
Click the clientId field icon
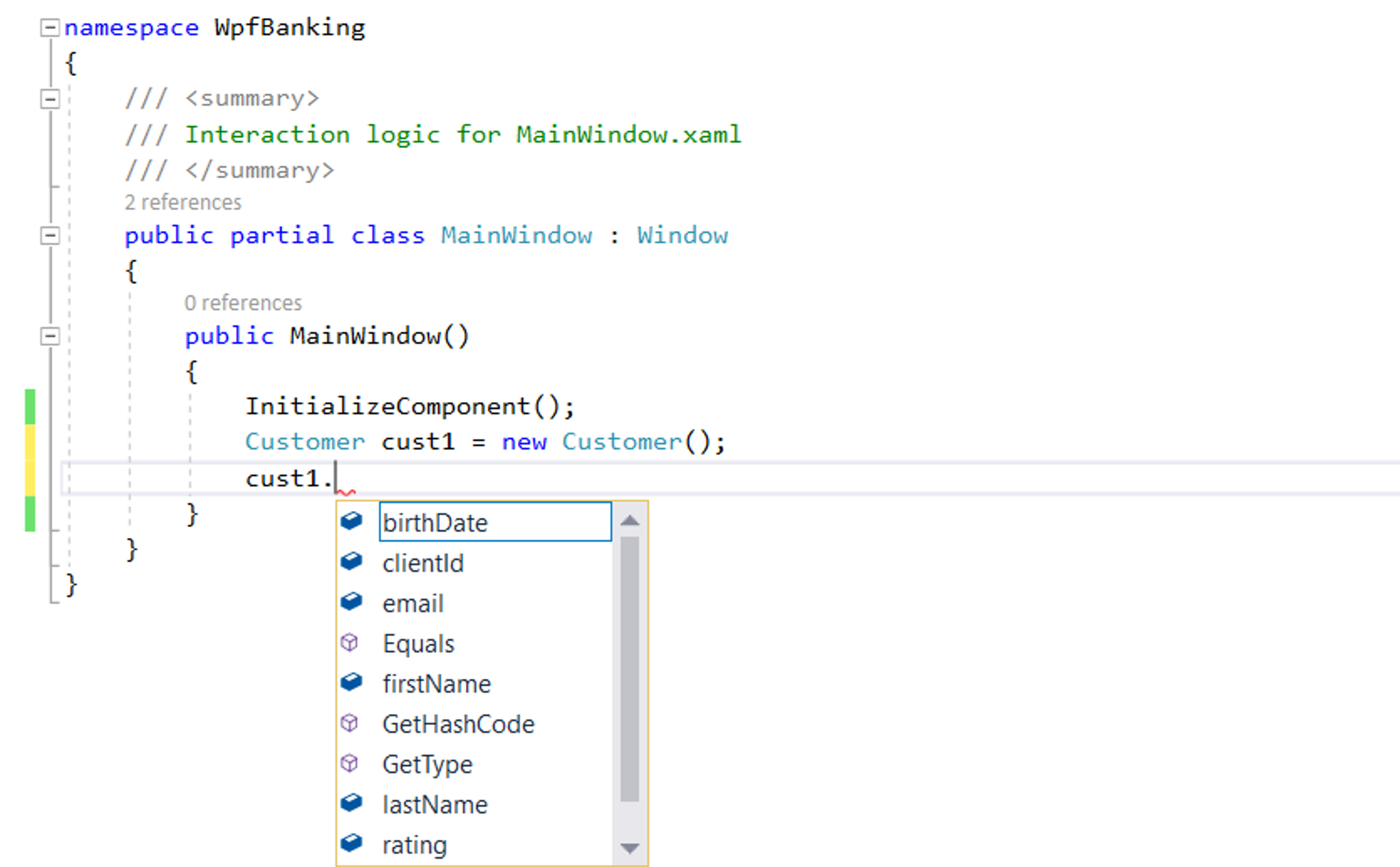[x=351, y=561]
